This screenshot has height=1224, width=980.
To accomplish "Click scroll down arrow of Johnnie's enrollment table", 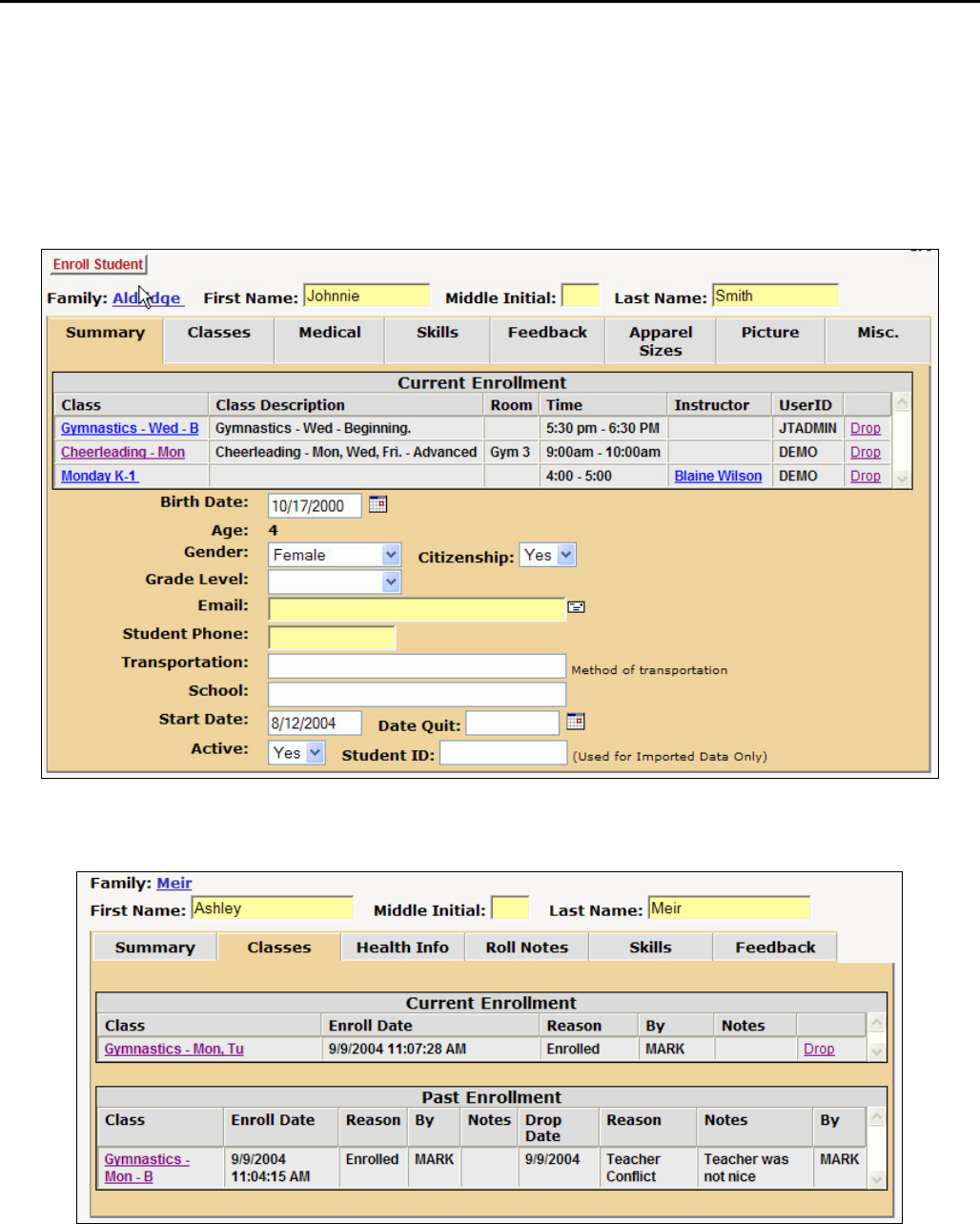I will point(903,479).
